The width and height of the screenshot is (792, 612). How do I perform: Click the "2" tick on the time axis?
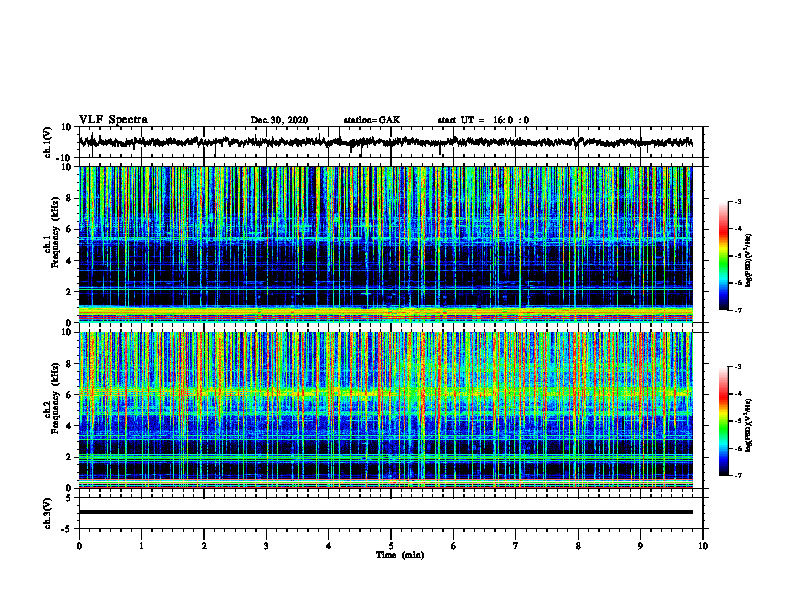click(x=204, y=546)
